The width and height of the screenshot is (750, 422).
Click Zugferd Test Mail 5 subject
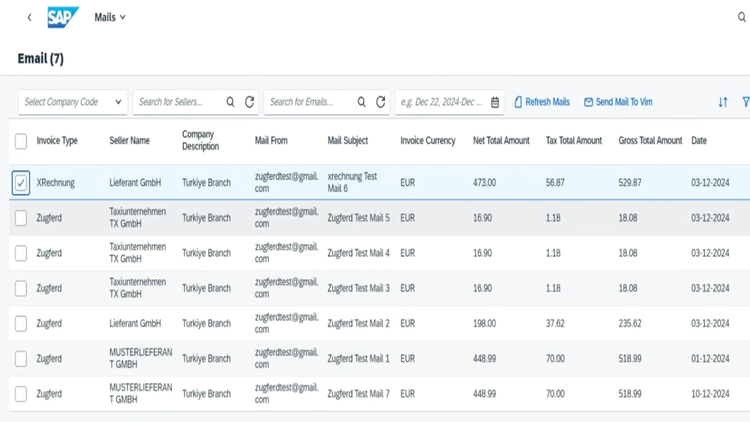358,218
